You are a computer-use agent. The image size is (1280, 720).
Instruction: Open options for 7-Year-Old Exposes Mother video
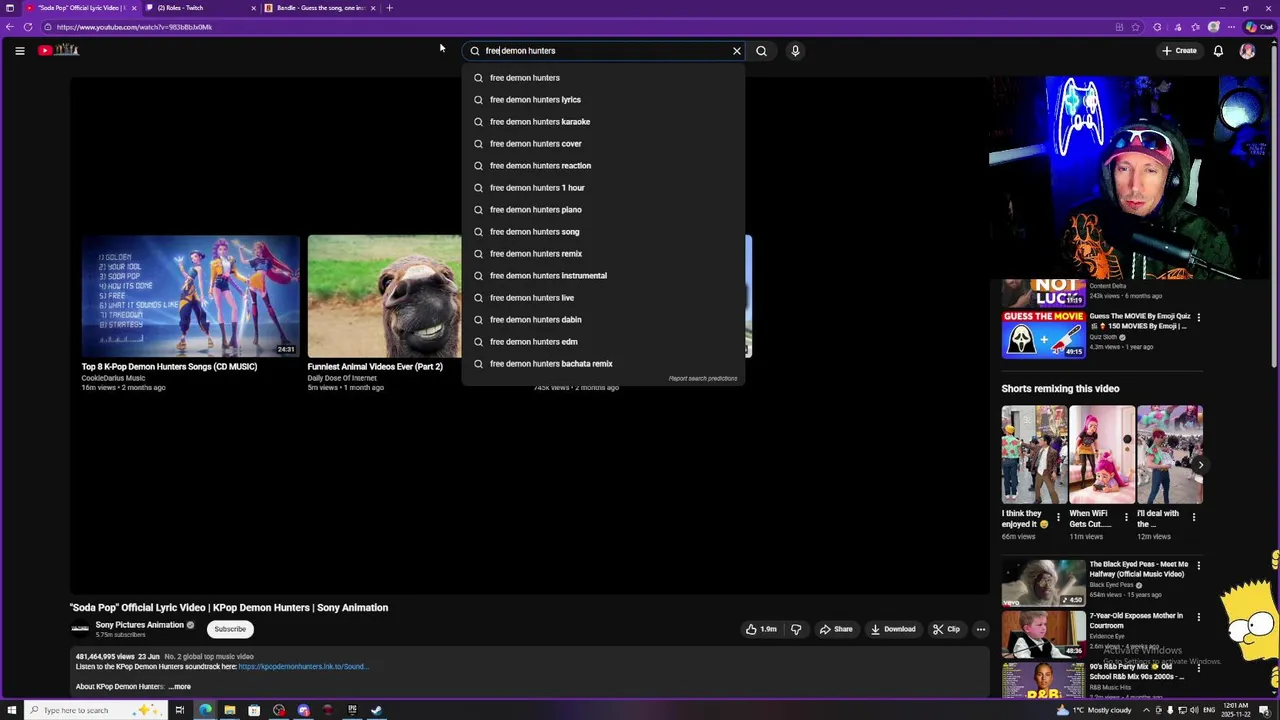point(1198,617)
